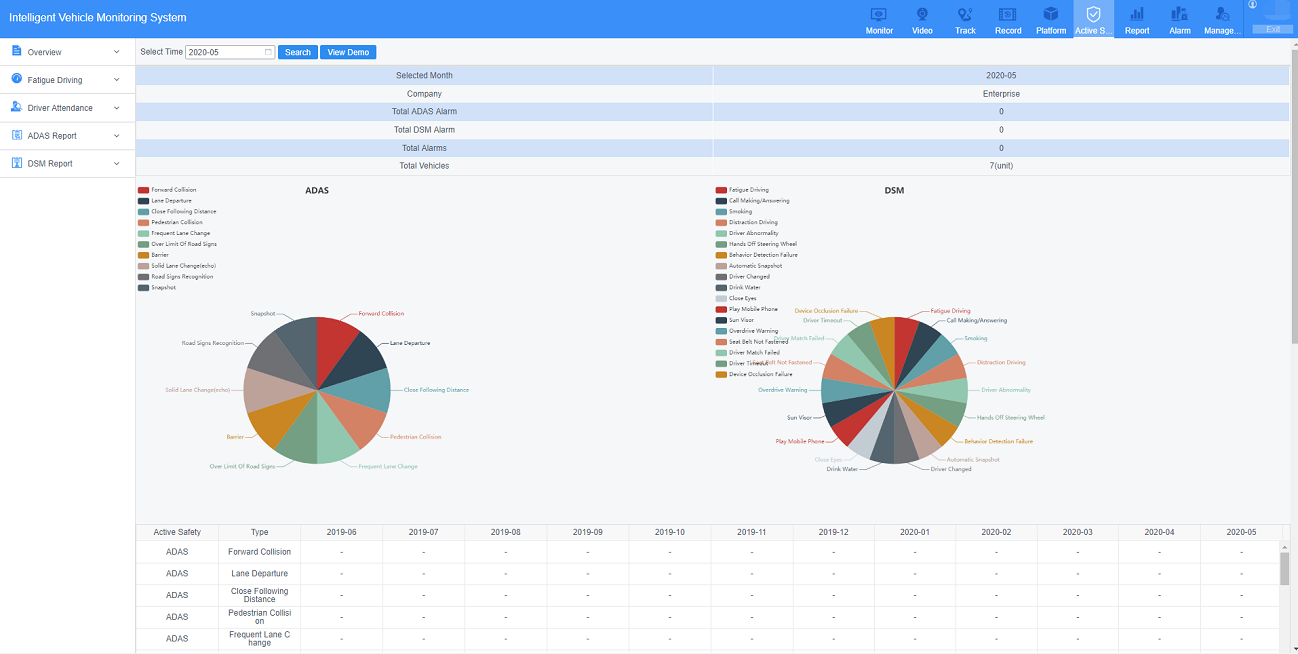This screenshot has height=654, width=1298.
Task: Click the Search button
Action: coord(298,52)
